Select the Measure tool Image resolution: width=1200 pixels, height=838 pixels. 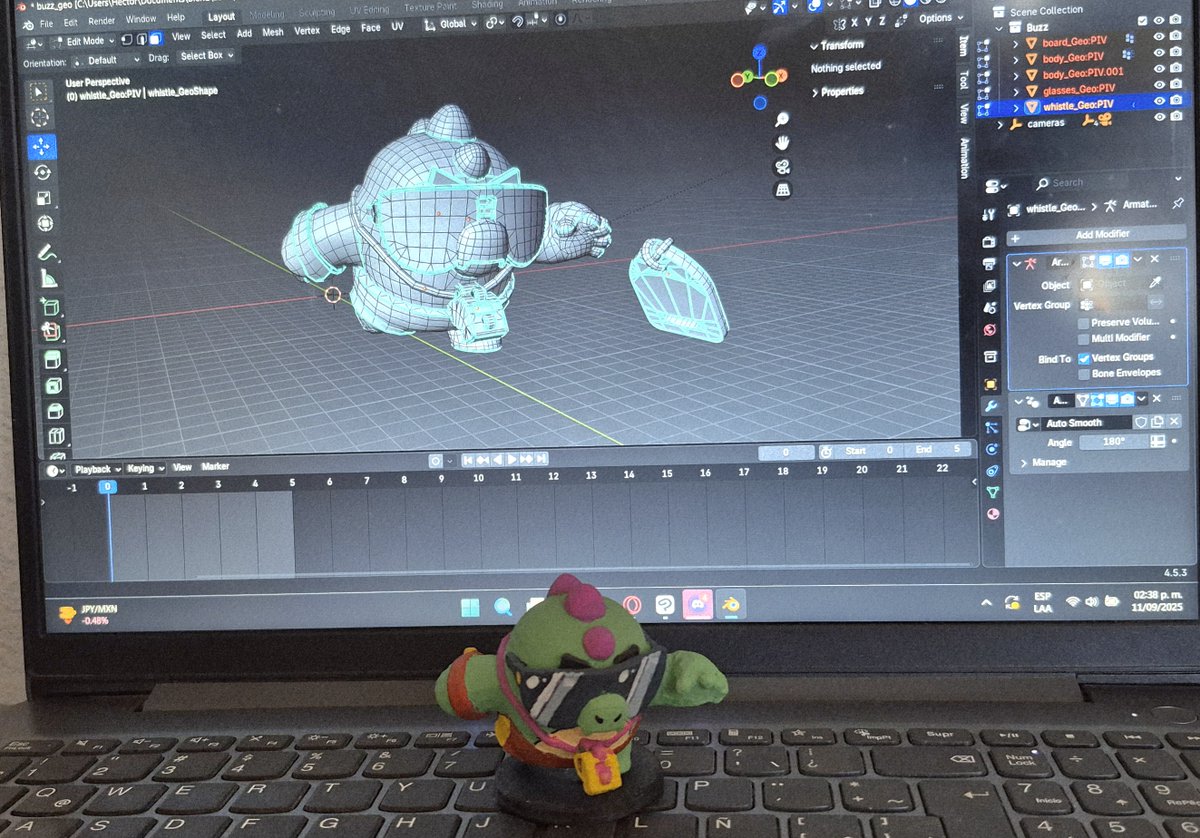48,280
